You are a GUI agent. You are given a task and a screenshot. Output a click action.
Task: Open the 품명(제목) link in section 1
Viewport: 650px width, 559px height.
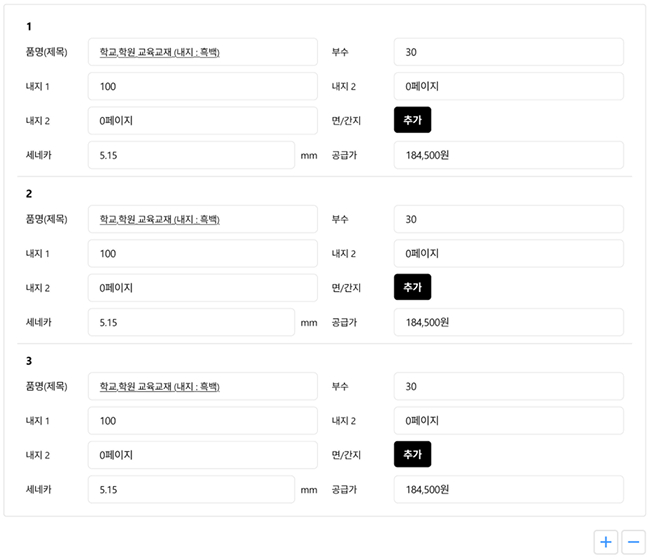pos(159,52)
